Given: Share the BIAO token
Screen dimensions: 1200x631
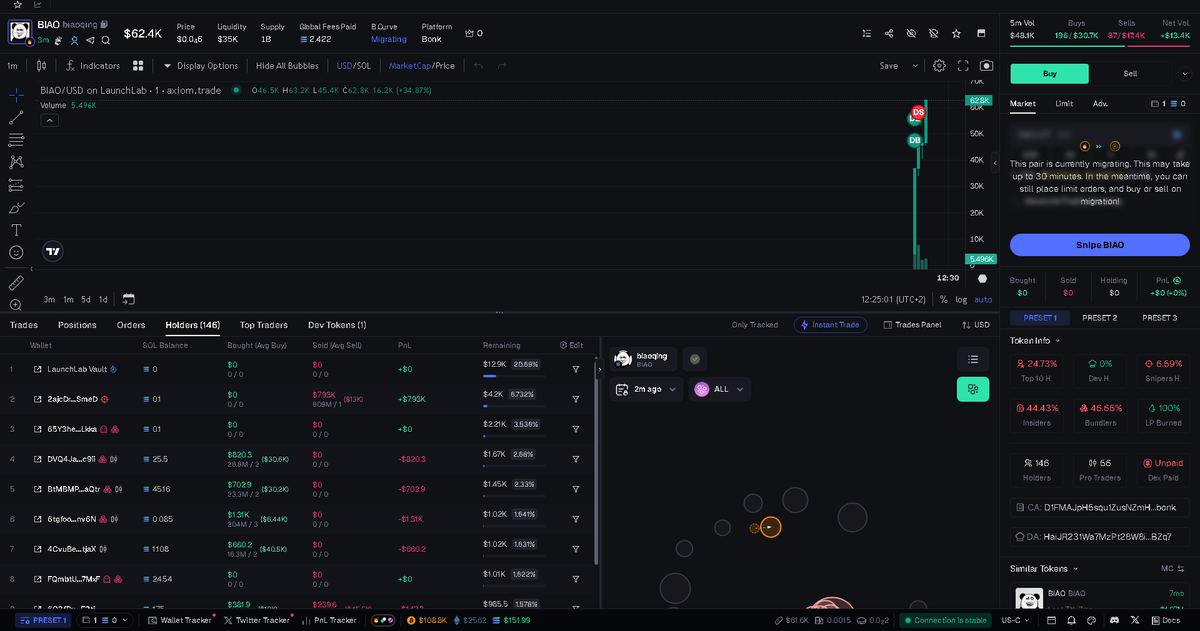Looking at the screenshot, I should [889, 34].
